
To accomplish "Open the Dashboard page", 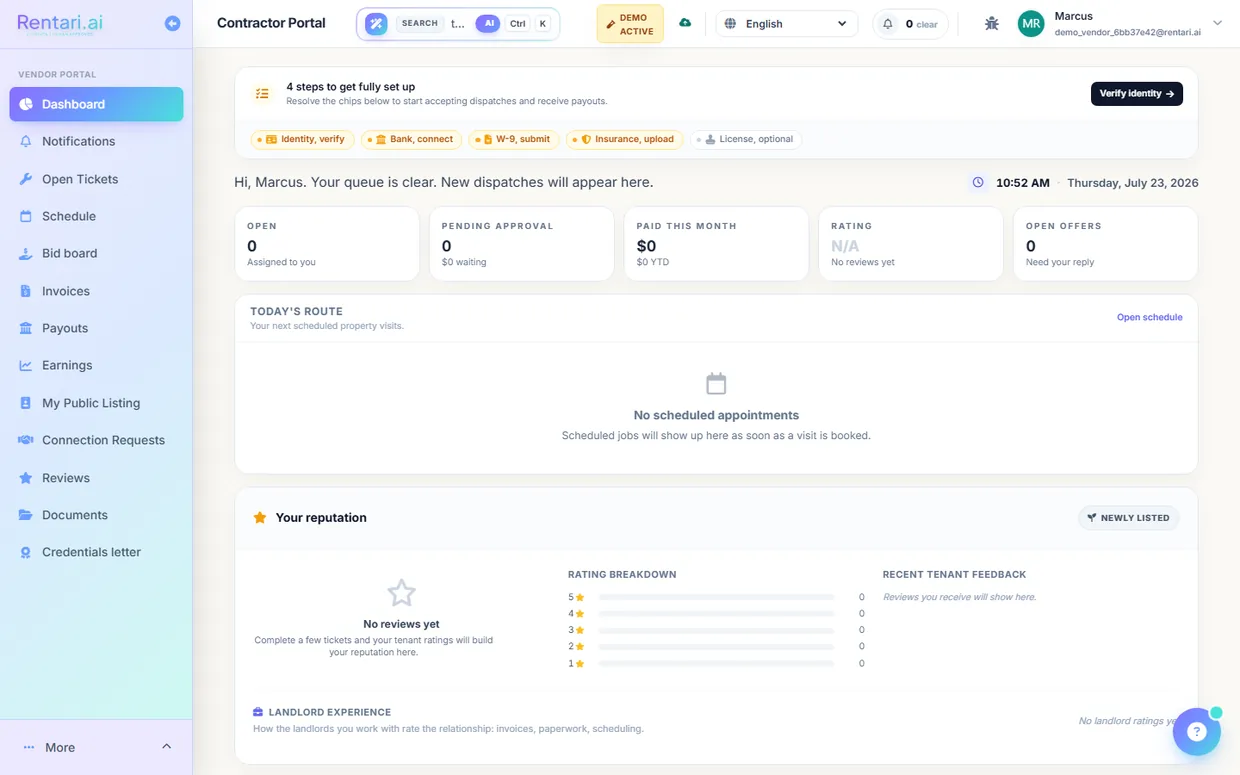I will pyautogui.click(x=96, y=104).
